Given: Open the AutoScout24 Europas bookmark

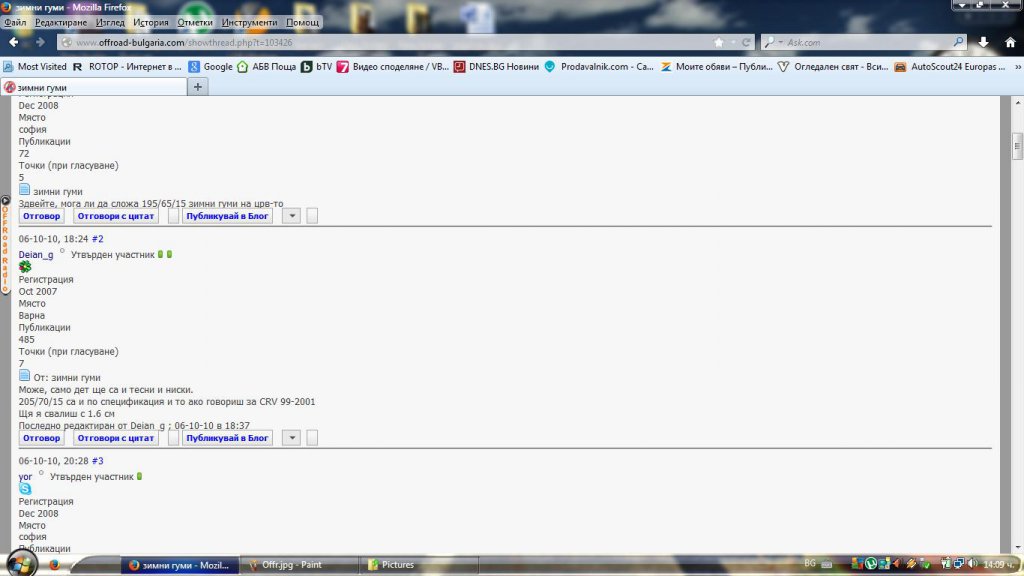Looking at the screenshot, I should (950, 67).
